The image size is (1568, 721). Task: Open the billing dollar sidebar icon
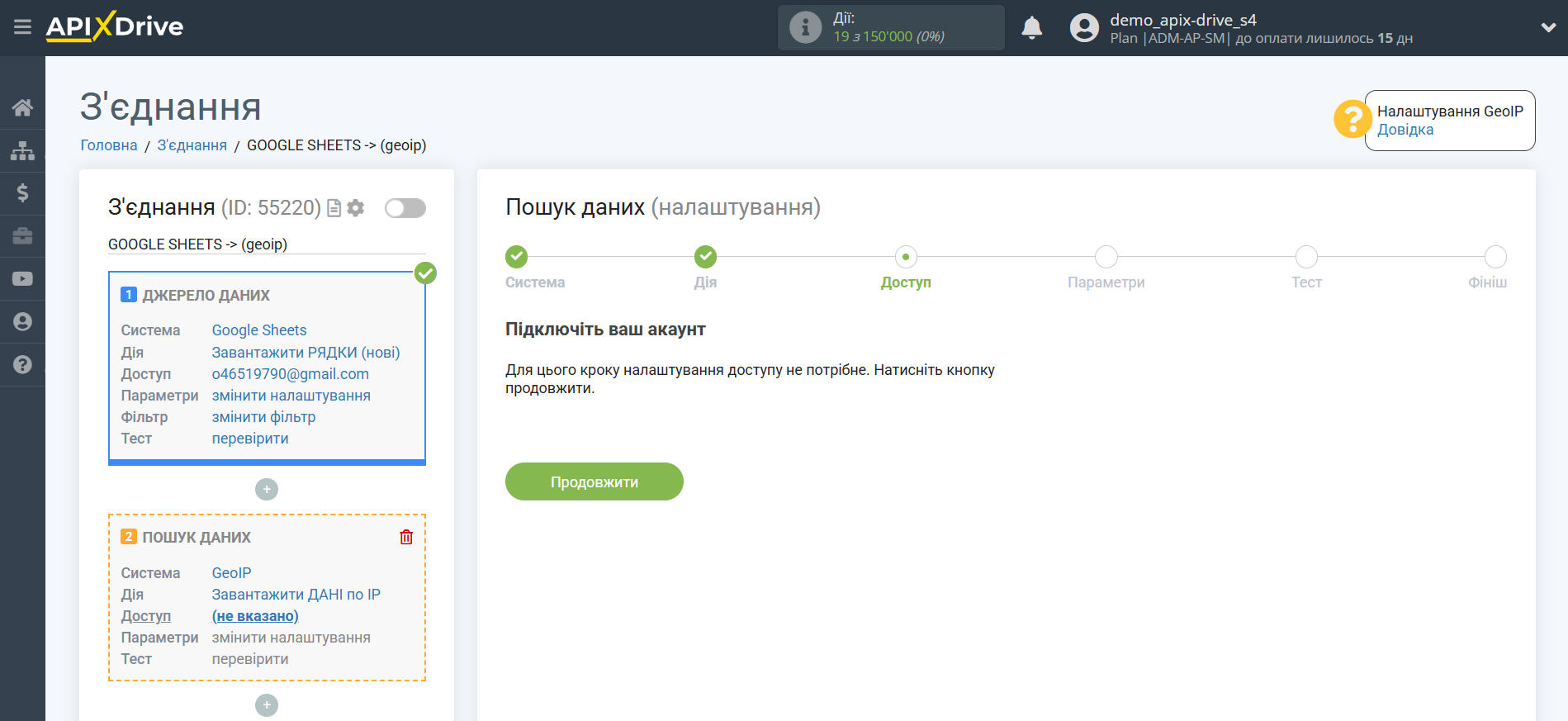tap(22, 193)
